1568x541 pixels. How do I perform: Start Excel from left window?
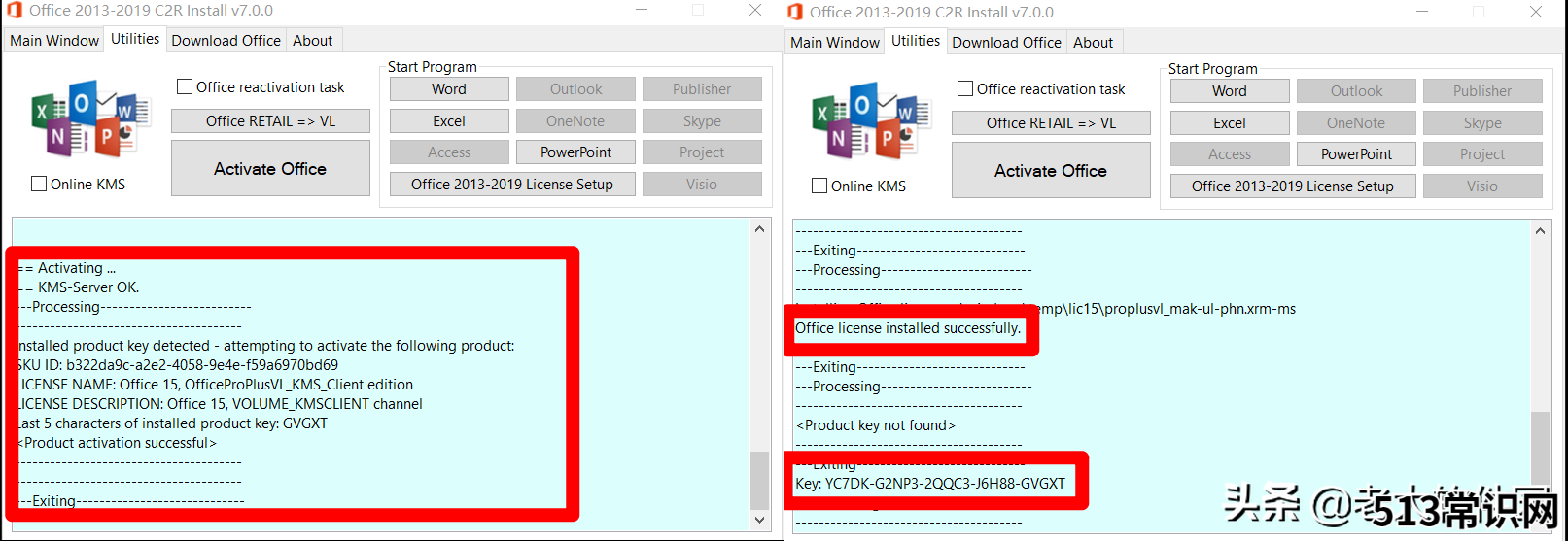(x=449, y=121)
